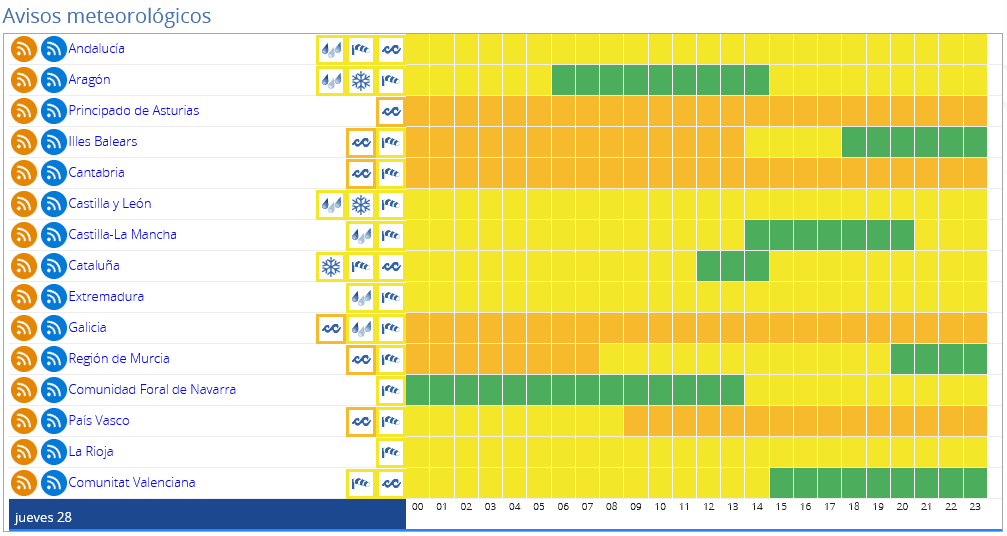Click the coastal warning icon for Principado de Asturias
The height and width of the screenshot is (536, 1007).
pos(391,111)
